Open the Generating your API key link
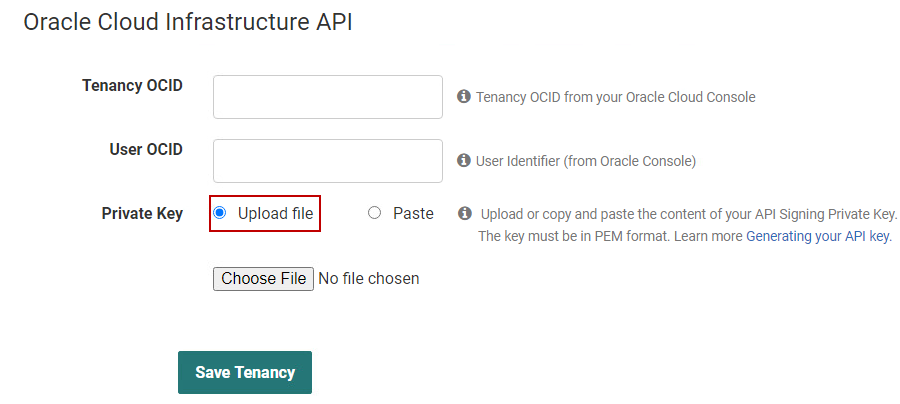Screen dimensions: 900x404 click(x=819, y=236)
